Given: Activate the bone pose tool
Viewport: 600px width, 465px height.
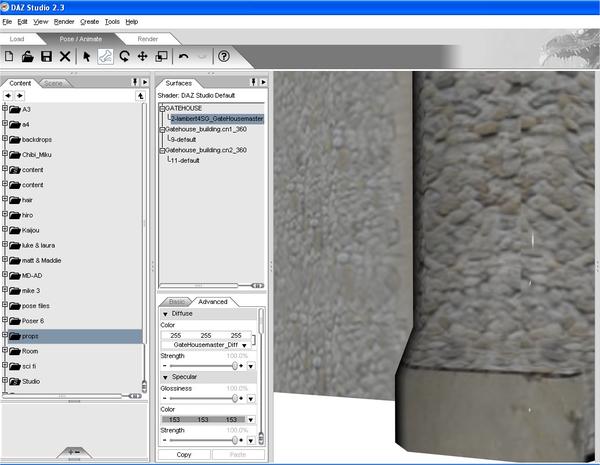Looking at the screenshot, I should click(x=105, y=57).
